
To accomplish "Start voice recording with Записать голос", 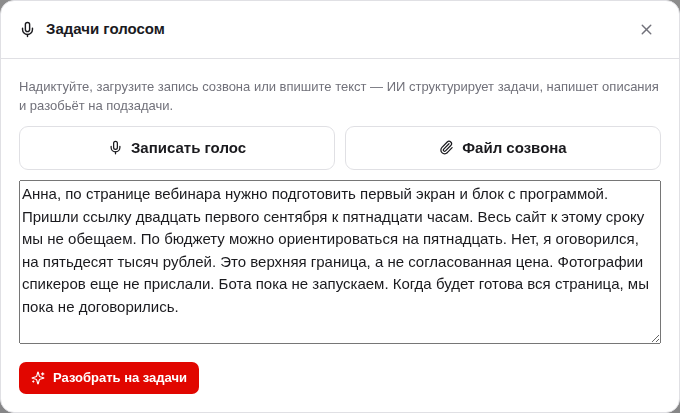I will (x=177, y=148).
